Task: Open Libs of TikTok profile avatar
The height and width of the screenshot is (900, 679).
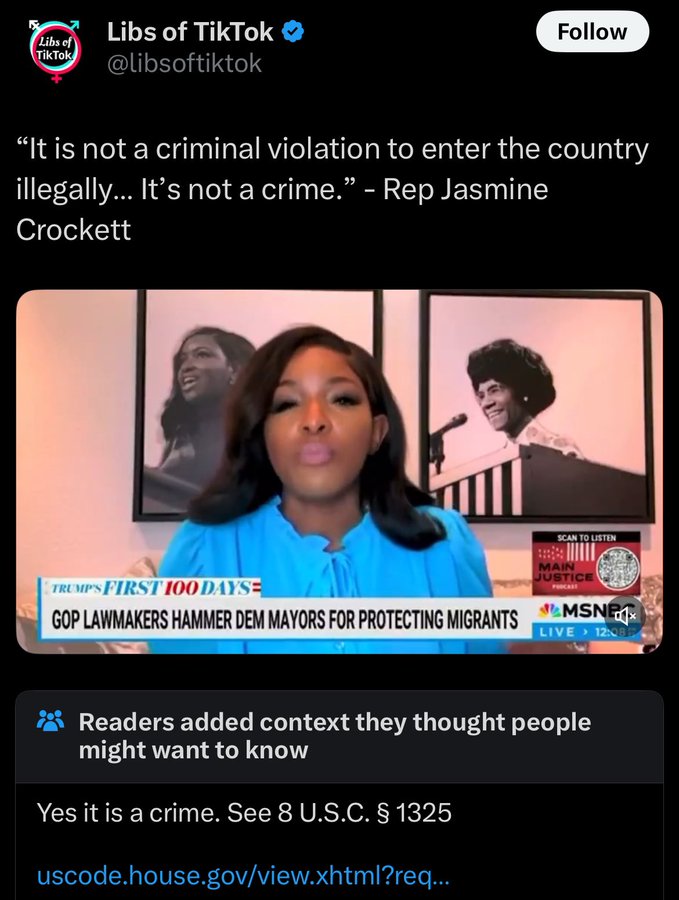Action: pyautogui.click(x=55, y=51)
